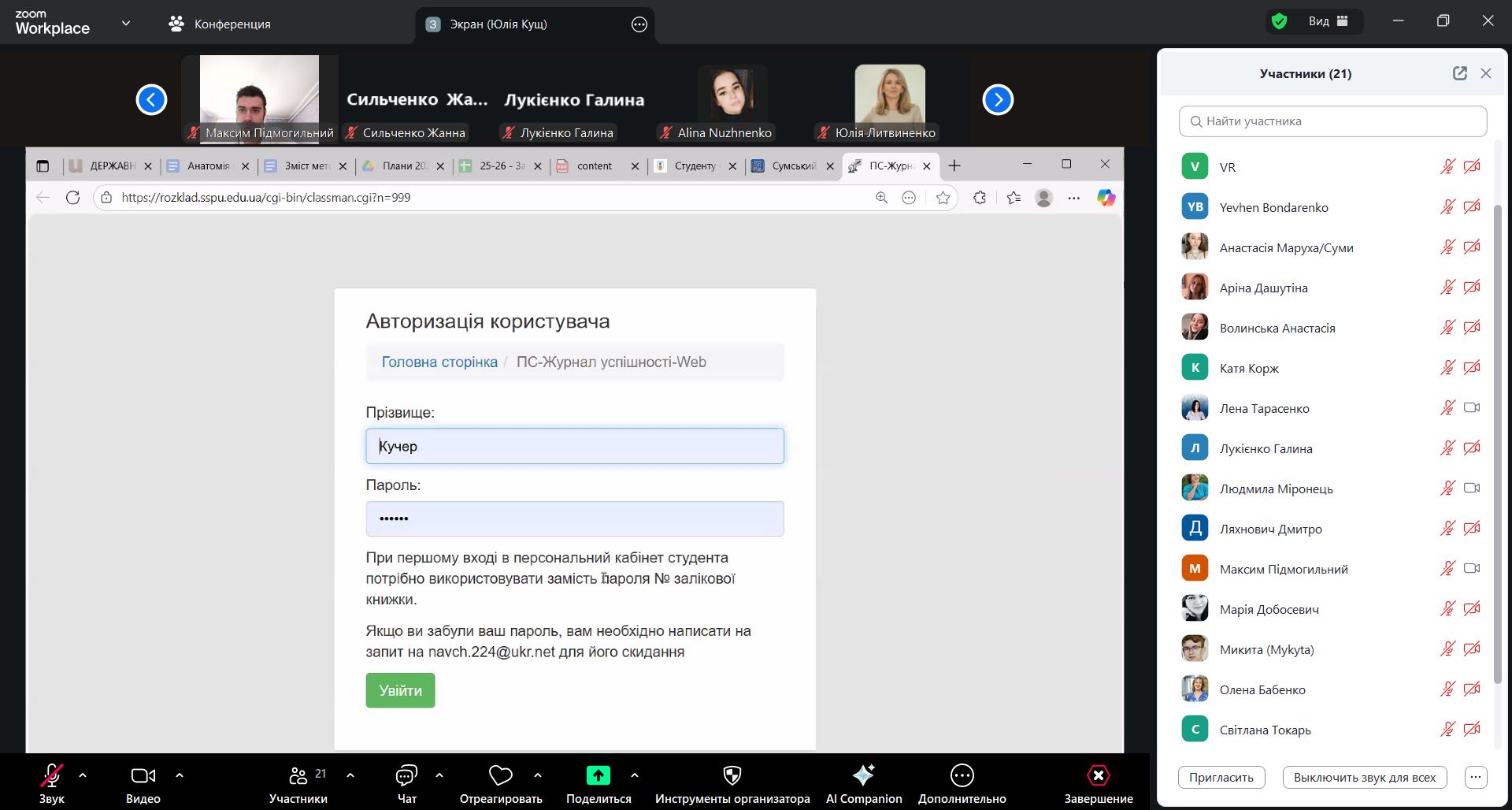The height and width of the screenshot is (810, 1512).
Task: Switch to the Conference tab
Action: click(220, 24)
